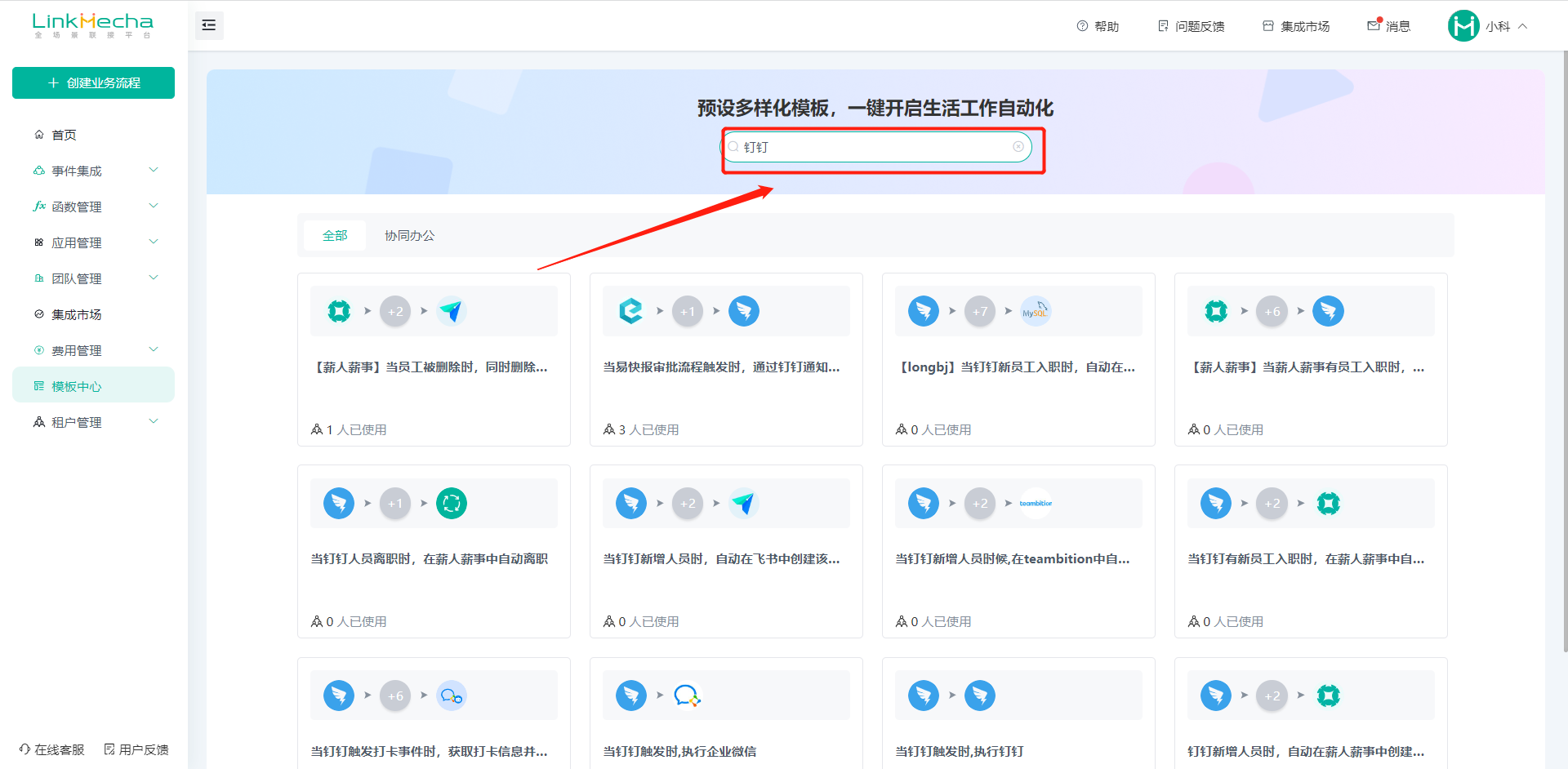Open 当易快报审批流程触发时 template title
Screen dimensions: 1568x769
pos(721,367)
